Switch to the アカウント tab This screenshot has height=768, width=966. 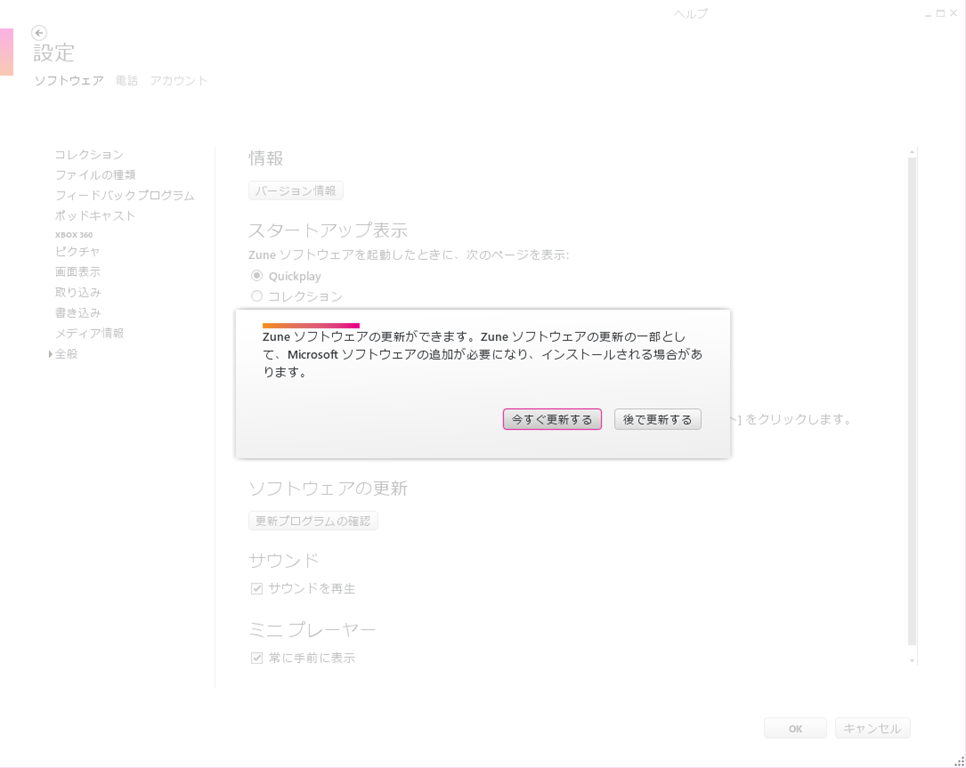(179, 81)
